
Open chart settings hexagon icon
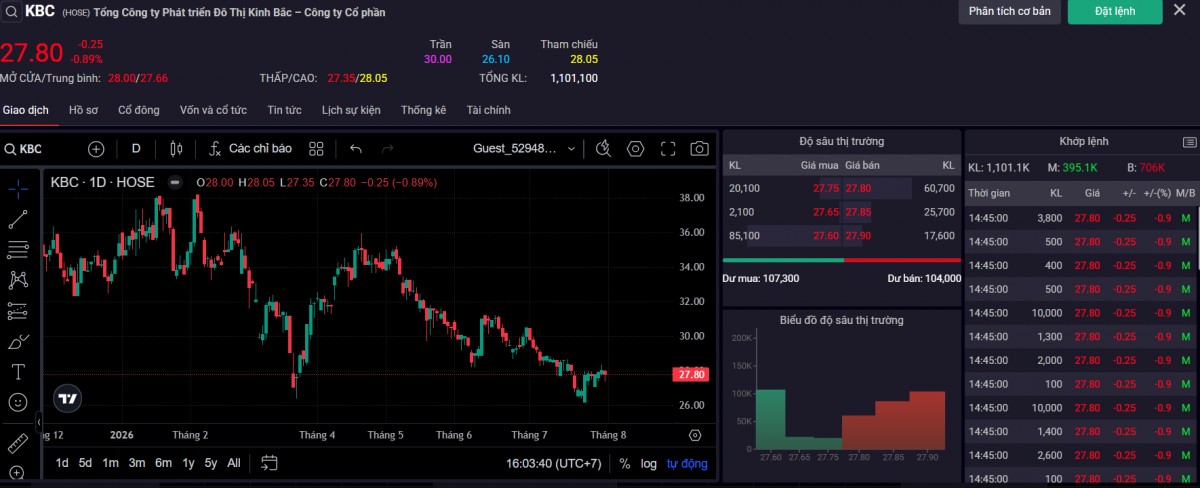pyautogui.click(x=635, y=149)
